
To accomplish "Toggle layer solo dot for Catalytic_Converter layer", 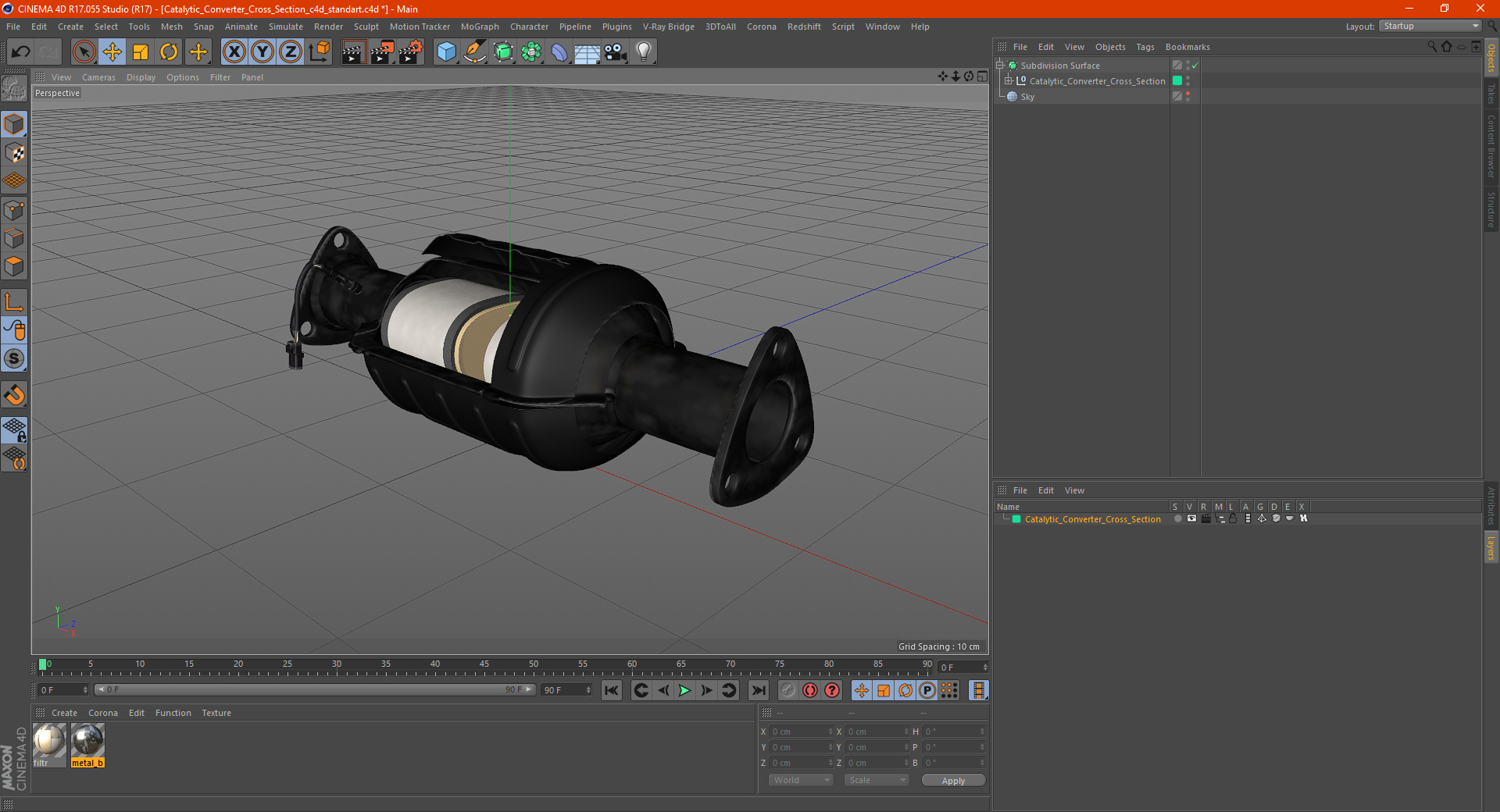I will tap(1177, 518).
